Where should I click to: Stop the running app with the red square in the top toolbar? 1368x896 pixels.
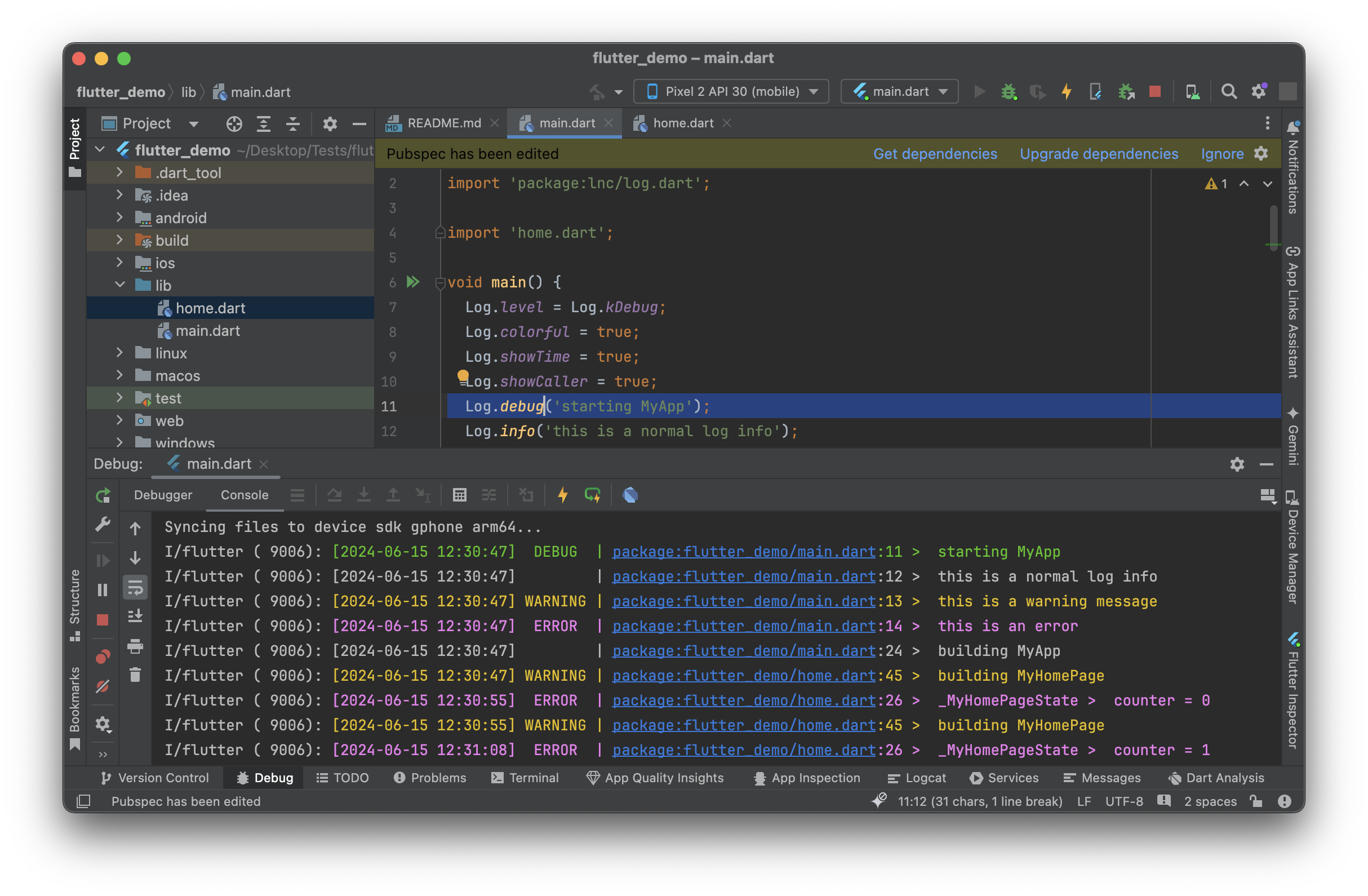pos(1156,91)
